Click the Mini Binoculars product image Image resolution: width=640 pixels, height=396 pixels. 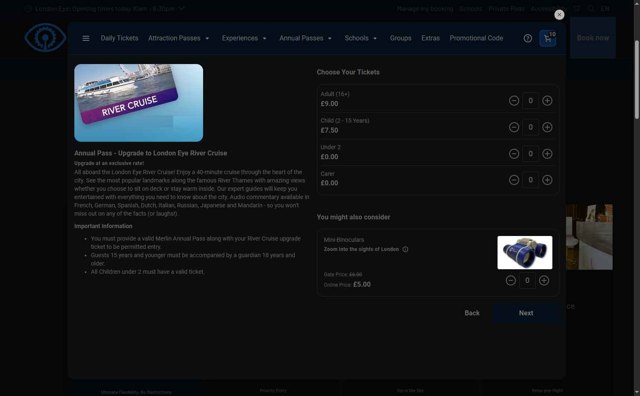[524, 253]
